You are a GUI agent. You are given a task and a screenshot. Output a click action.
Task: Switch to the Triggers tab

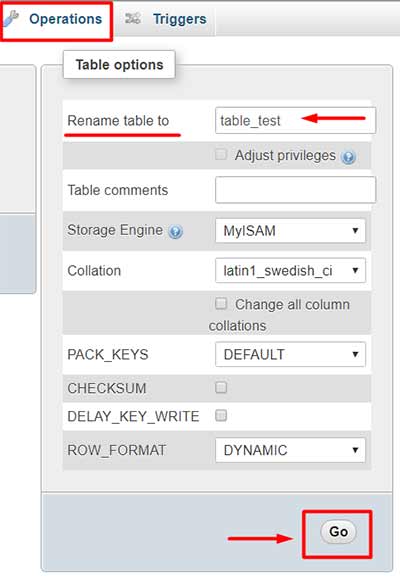[x=165, y=19]
